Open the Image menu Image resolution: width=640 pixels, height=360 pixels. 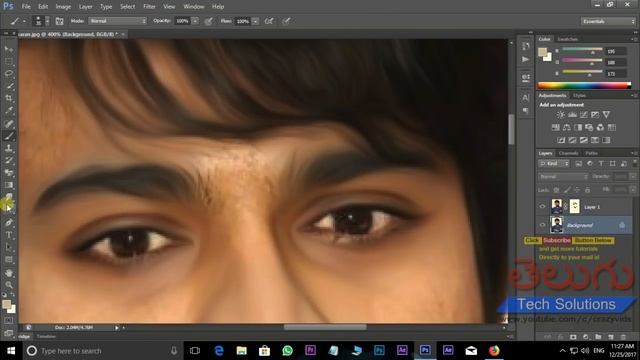[63, 7]
